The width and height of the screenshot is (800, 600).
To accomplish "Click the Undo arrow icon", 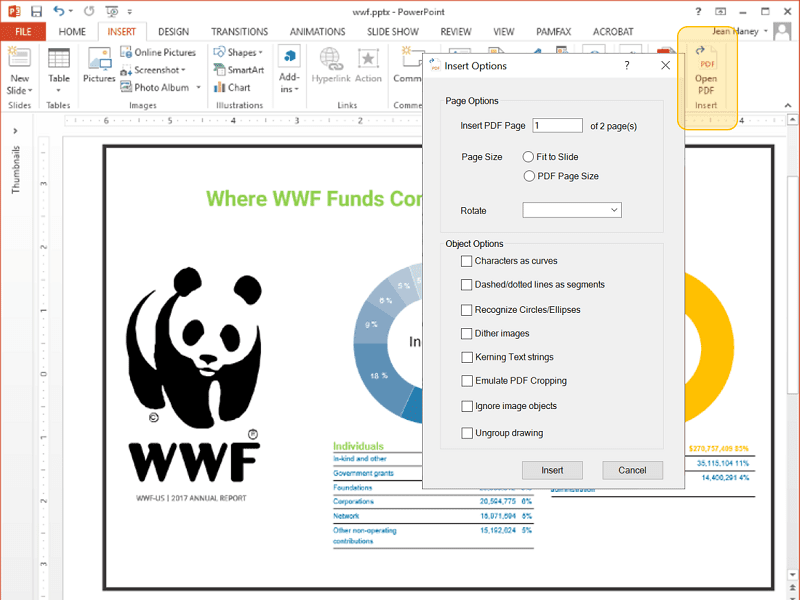I will coord(59,11).
